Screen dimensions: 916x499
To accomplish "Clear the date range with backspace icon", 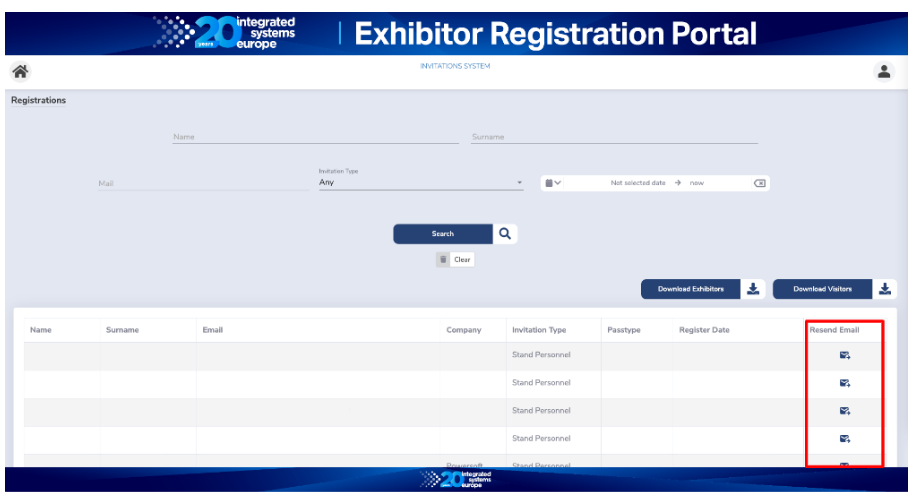I will pyautogui.click(x=760, y=183).
